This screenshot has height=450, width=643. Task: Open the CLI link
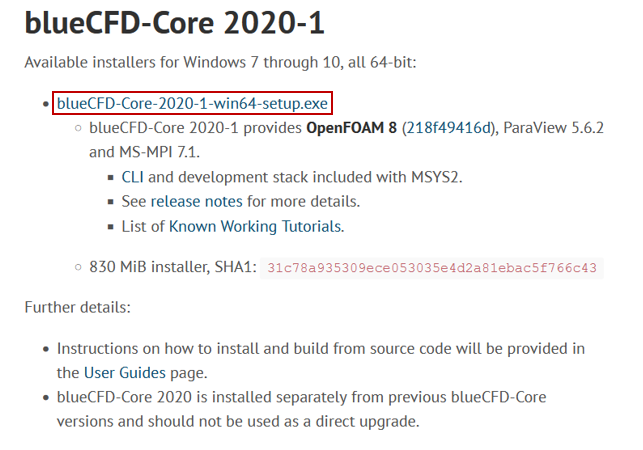pos(132,177)
